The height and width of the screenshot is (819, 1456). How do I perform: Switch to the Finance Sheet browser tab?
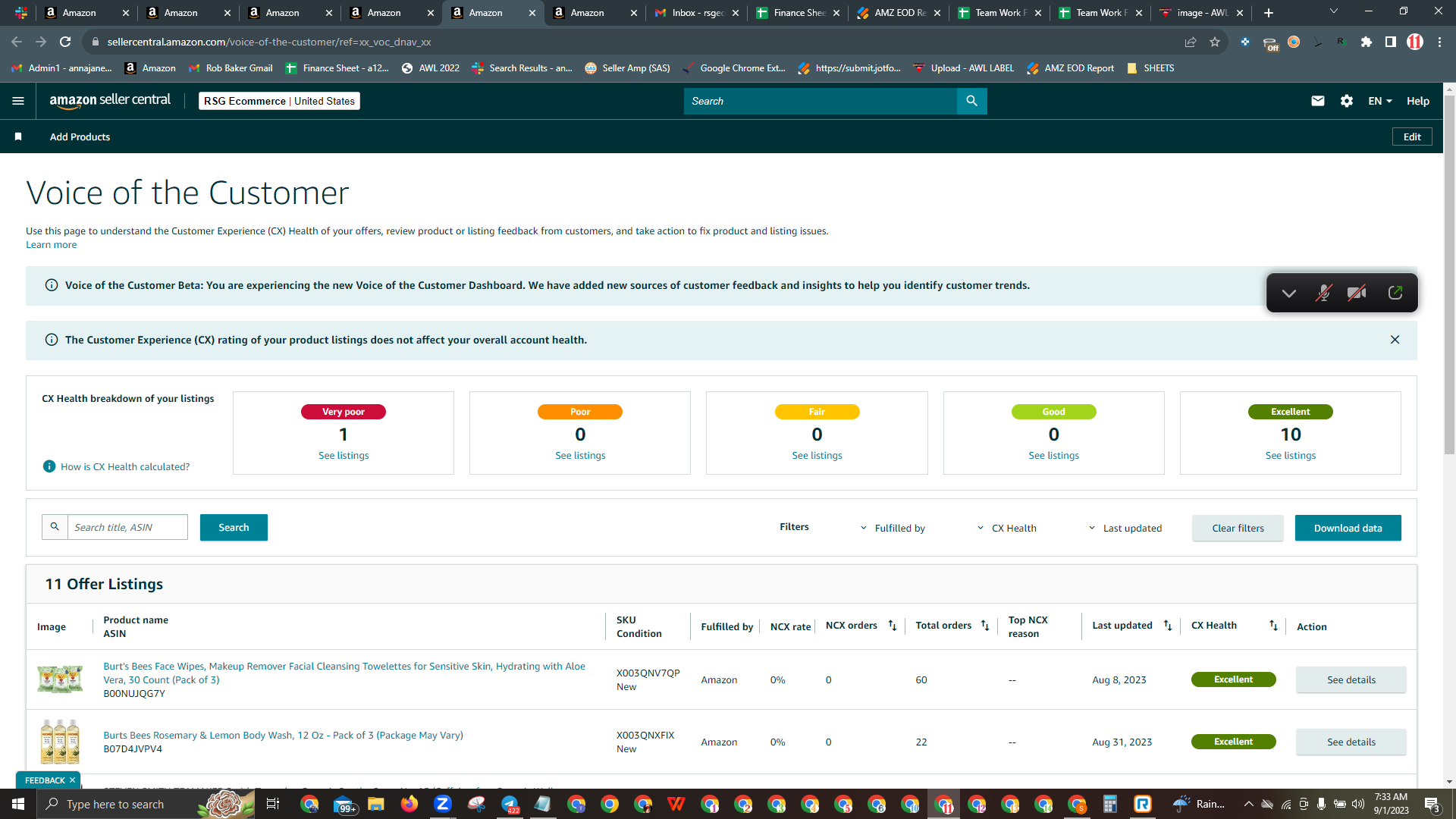[x=799, y=13]
